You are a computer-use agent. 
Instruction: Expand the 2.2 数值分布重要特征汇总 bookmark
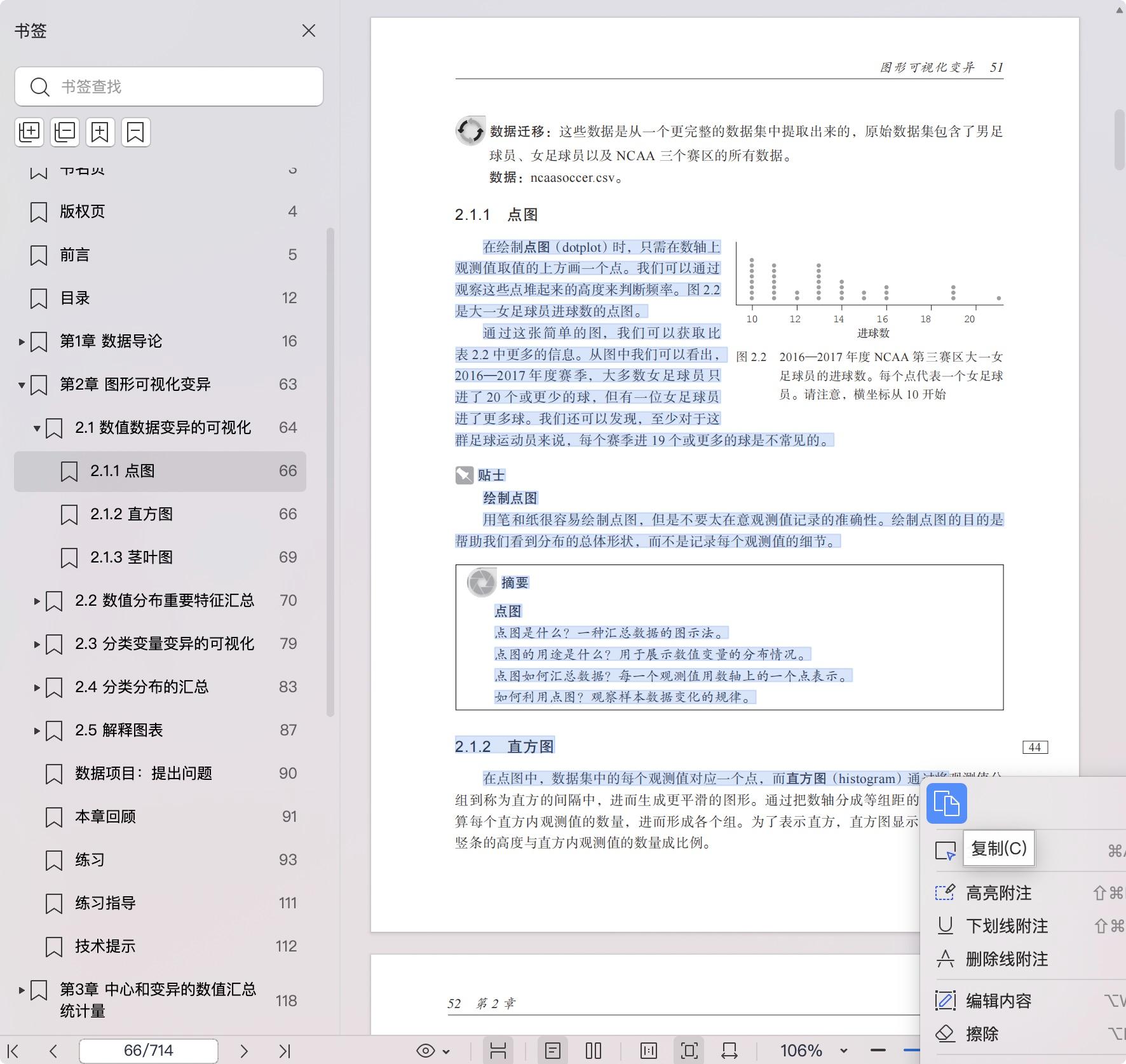pos(37,601)
